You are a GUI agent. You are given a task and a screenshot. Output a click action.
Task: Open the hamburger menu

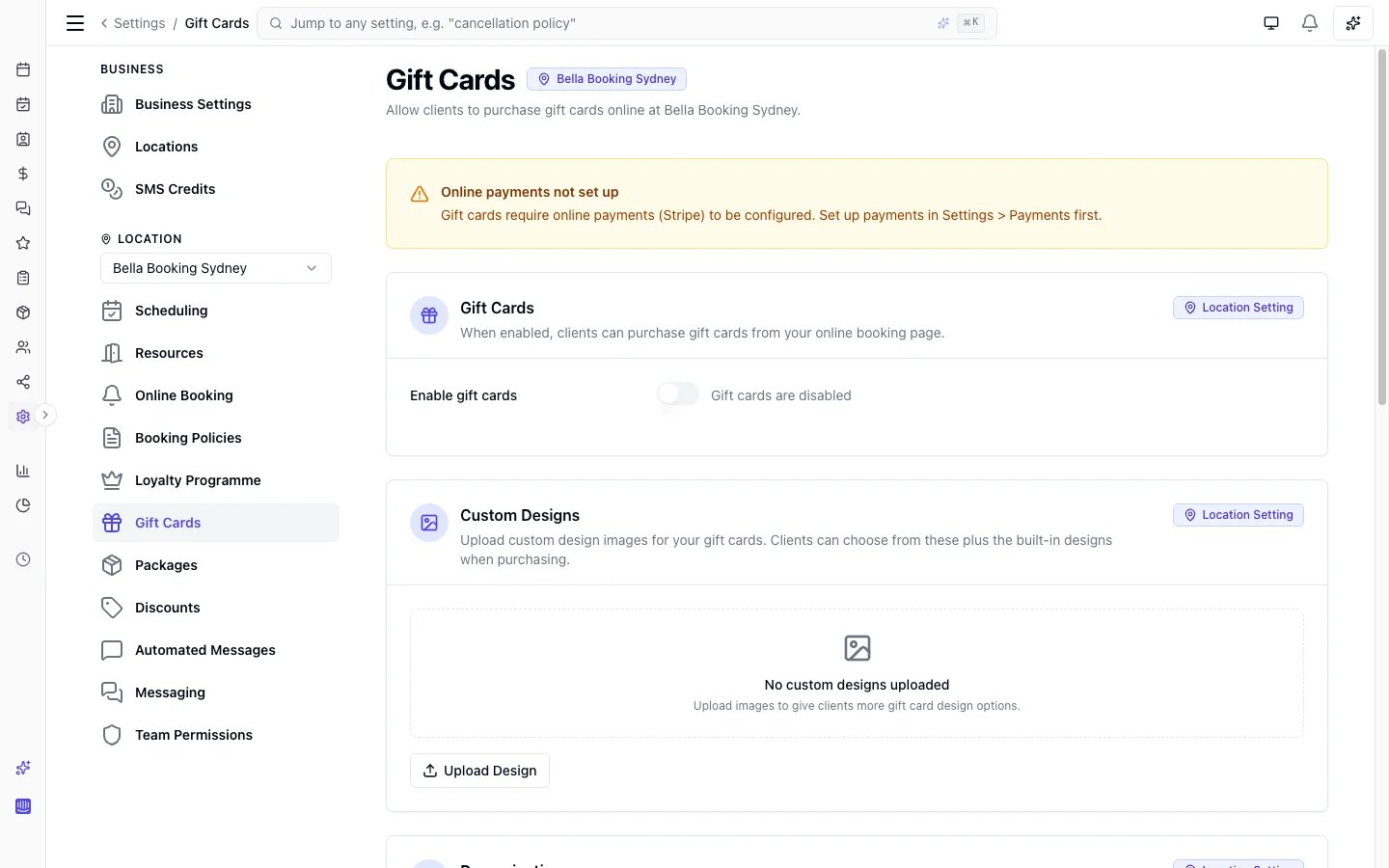(x=75, y=23)
